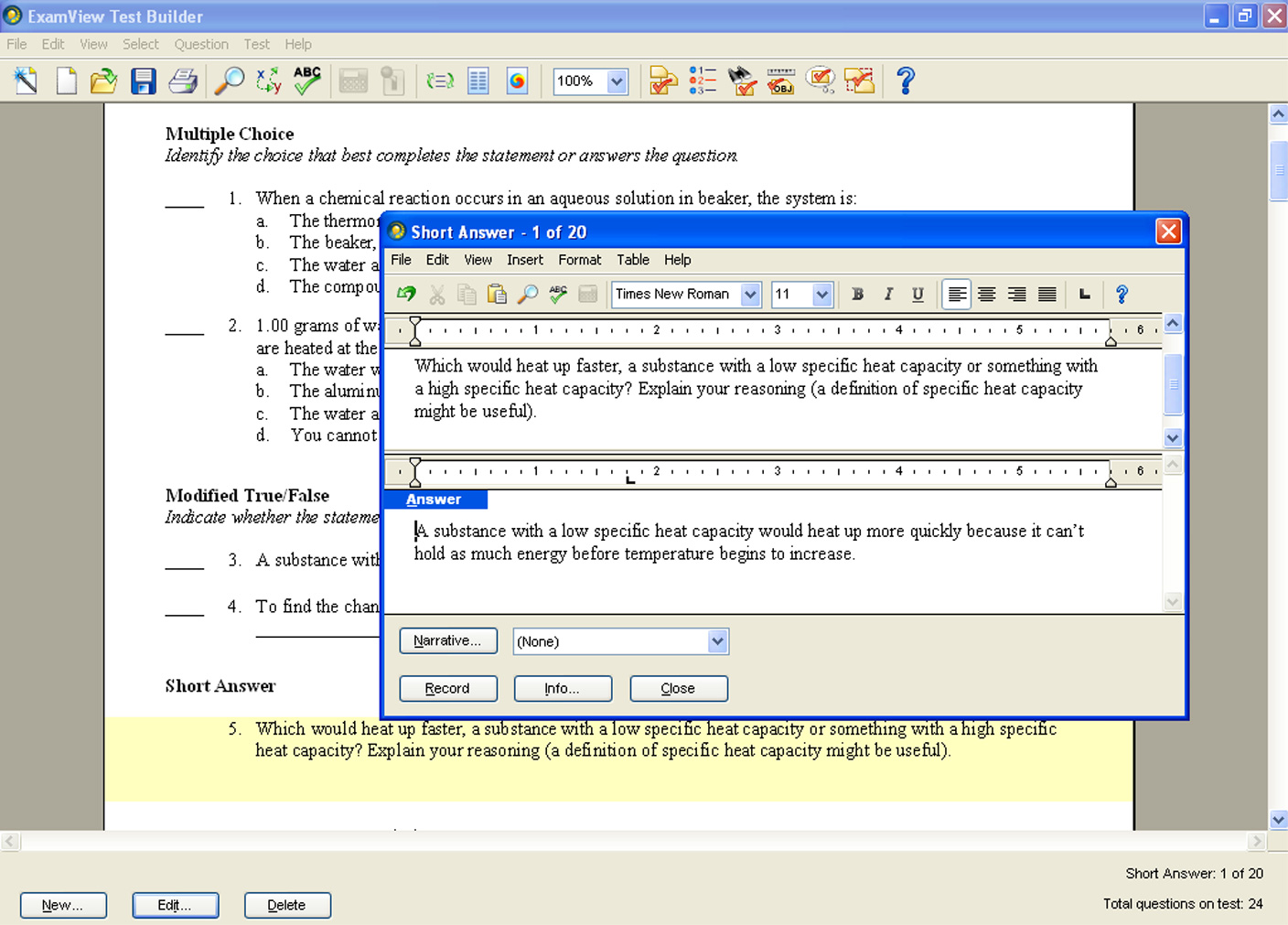This screenshot has width=1288, height=925.
Task: Click the main window vertical scrollbar thumb
Action: click(1278, 171)
